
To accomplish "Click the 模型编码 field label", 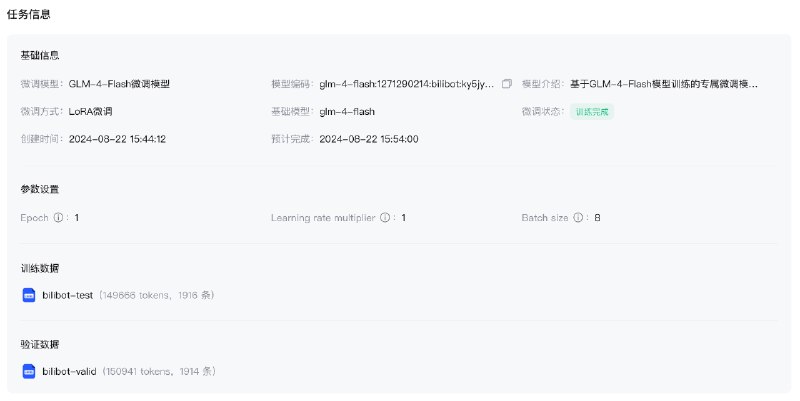I will pos(293,84).
